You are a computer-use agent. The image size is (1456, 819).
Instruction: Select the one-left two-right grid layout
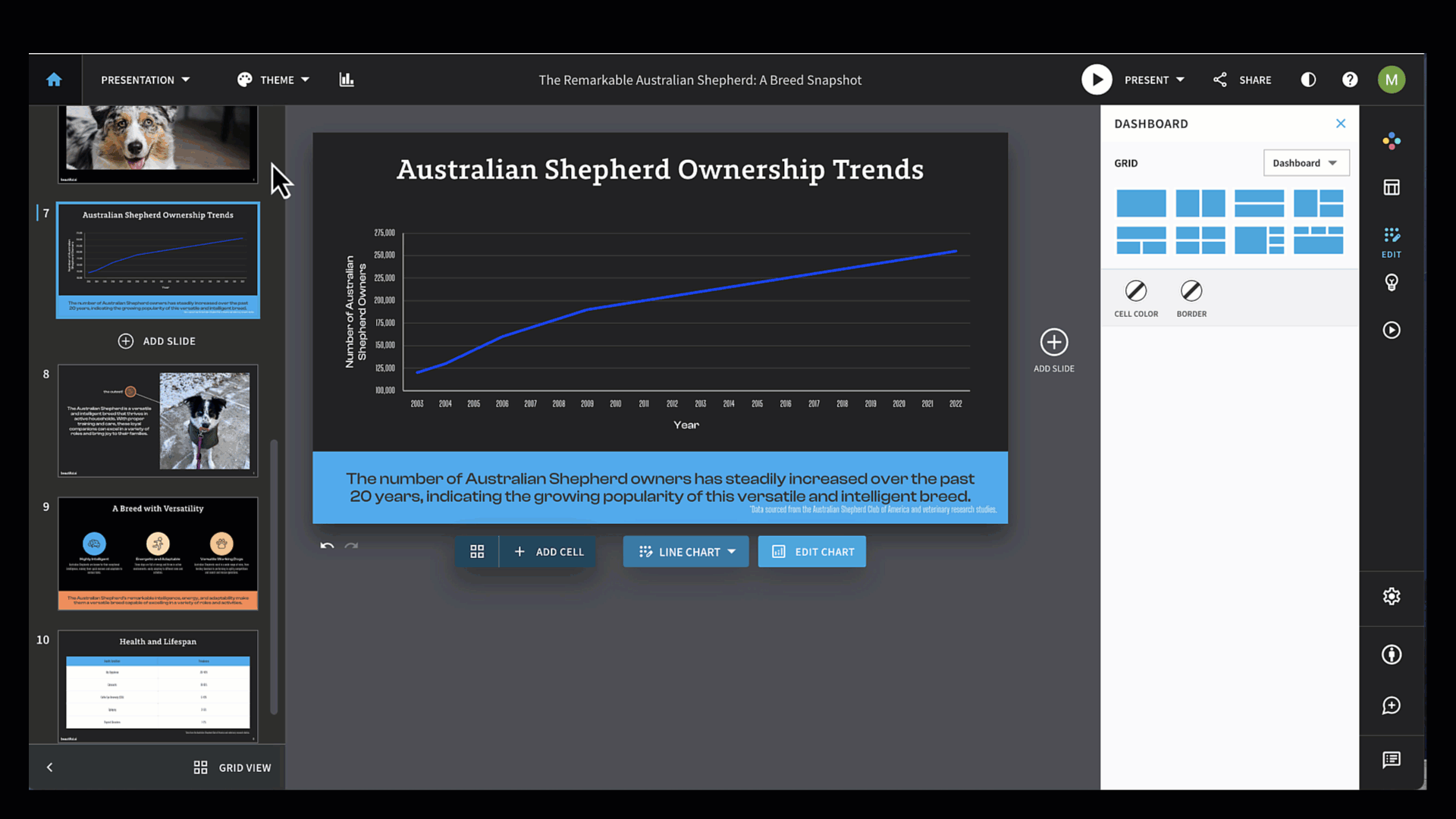(x=1318, y=203)
